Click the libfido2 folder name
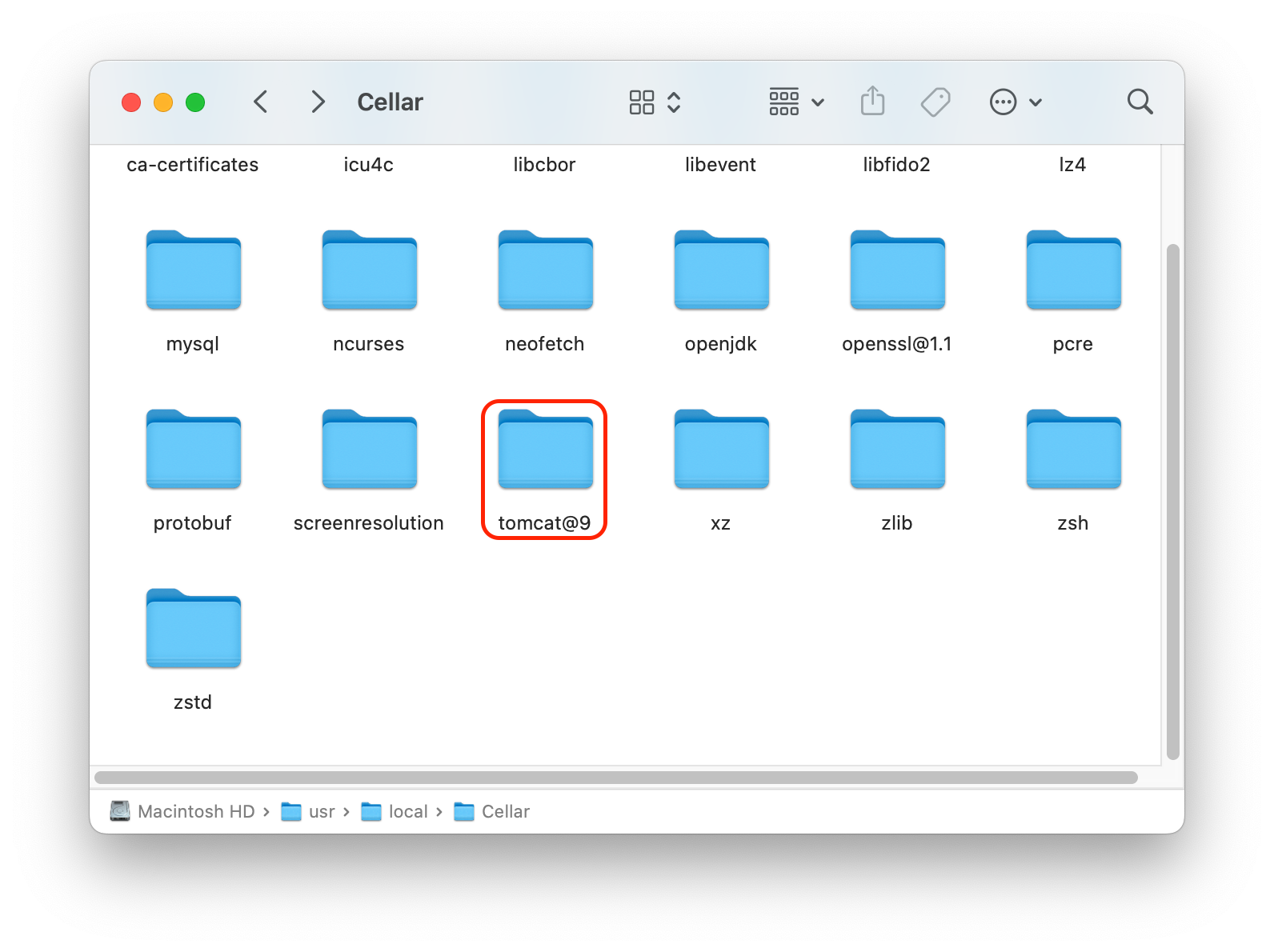The image size is (1274, 952). [x=897, y=165]
